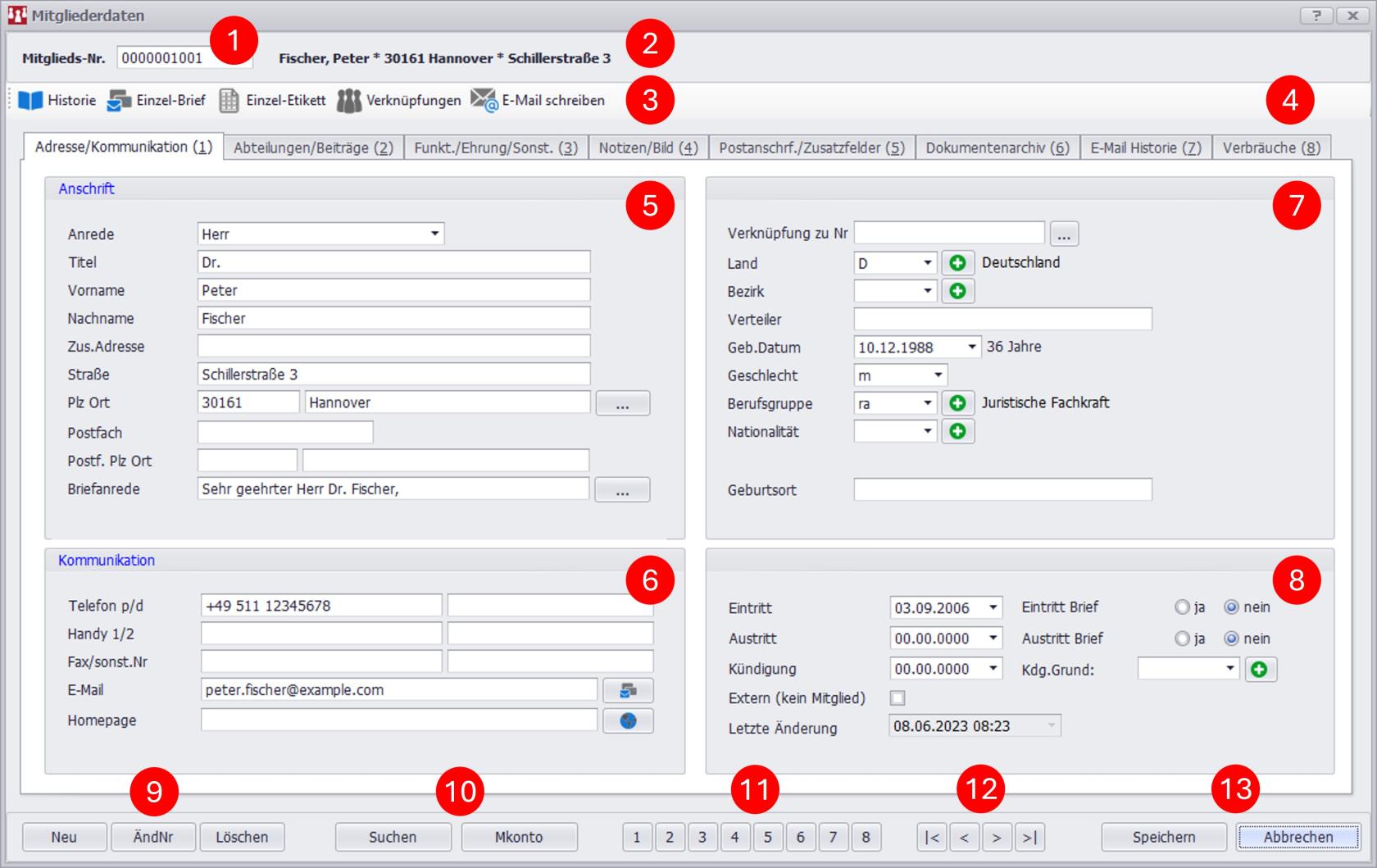1377x868 pixels.
Task: Open the Historie toolbar icon
Action: pyautogui.click(x=31, y=101)
